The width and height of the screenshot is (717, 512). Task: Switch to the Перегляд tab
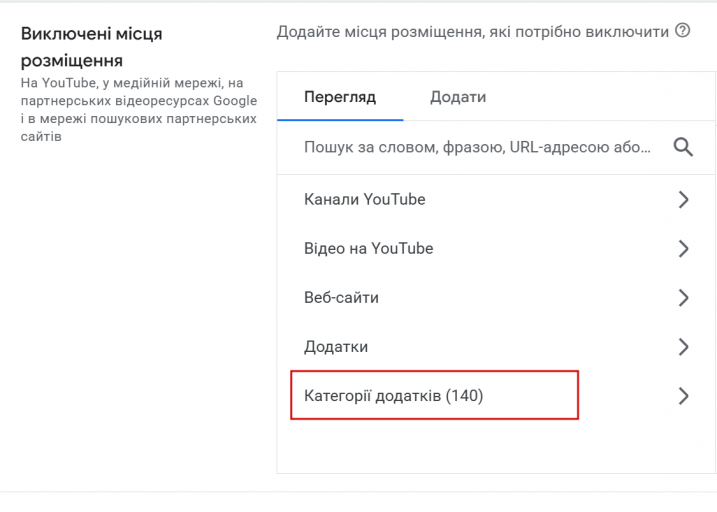(x=340, y=97)
